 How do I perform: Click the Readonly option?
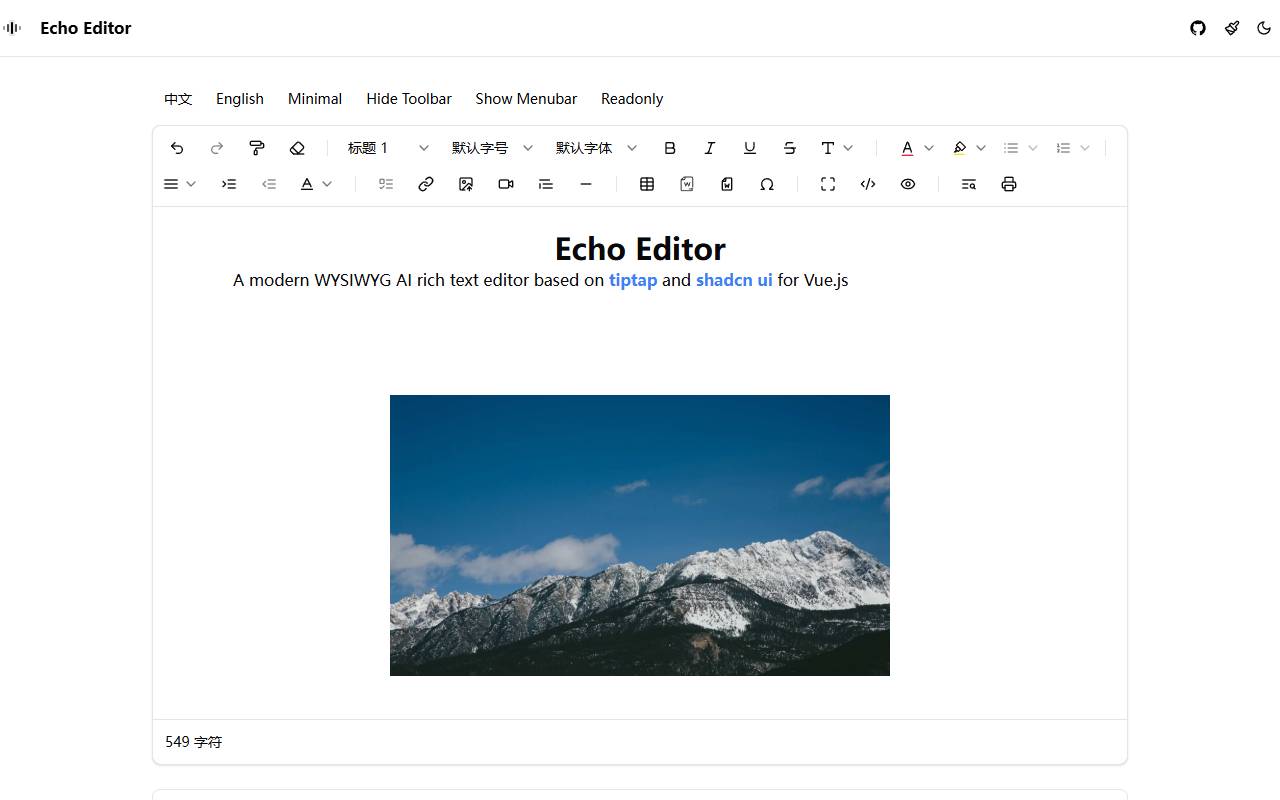pos(632,99)
